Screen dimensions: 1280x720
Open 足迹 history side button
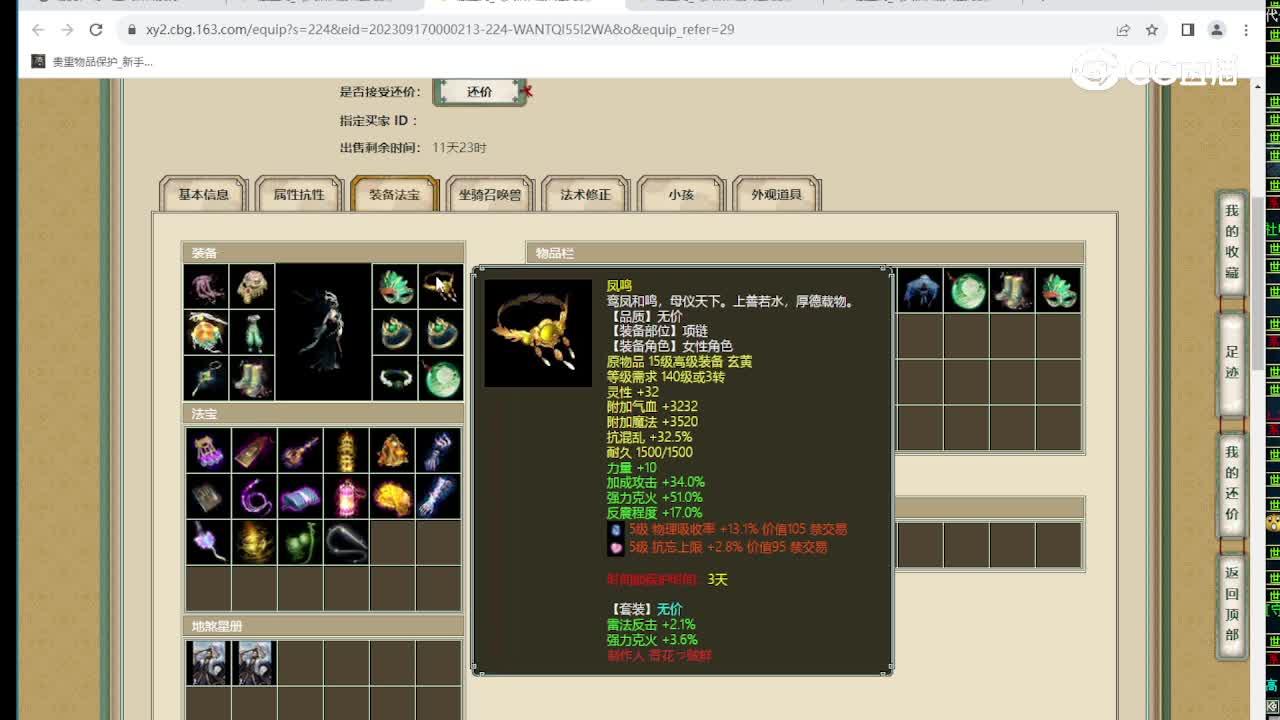click(x=1232, y=363)
